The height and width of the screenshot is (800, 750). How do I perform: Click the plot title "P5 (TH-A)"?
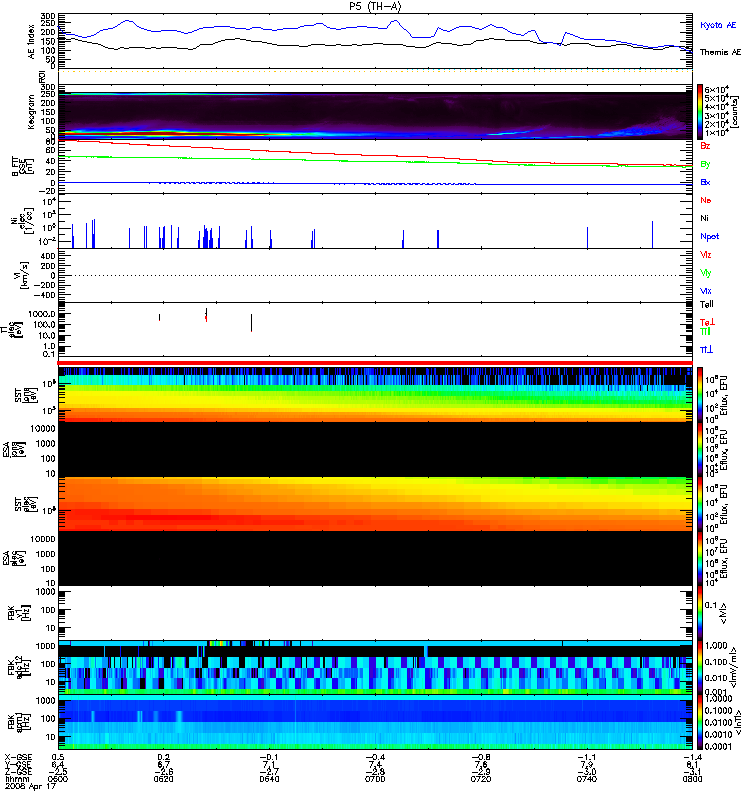point(375,6)
